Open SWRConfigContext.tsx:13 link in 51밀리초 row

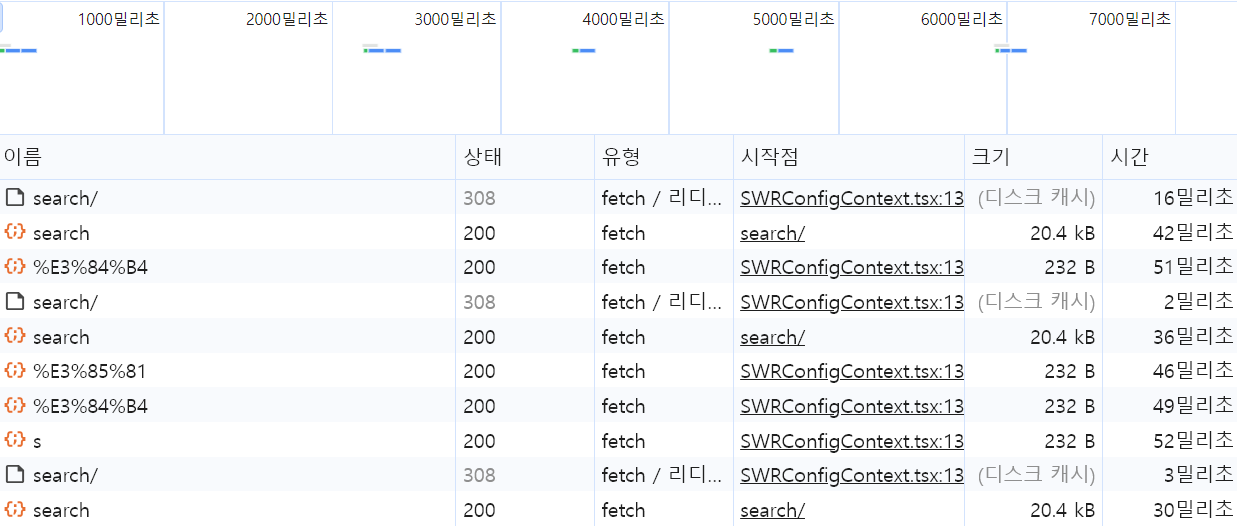click(852, 267)
